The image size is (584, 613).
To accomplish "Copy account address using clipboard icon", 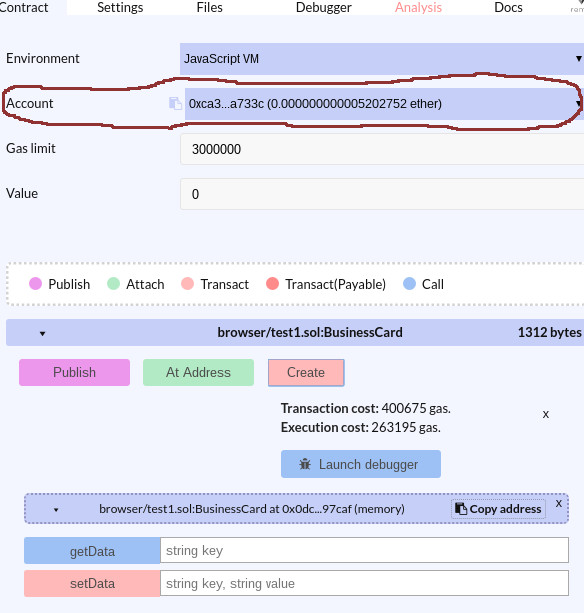I will [x=175, y=104].
